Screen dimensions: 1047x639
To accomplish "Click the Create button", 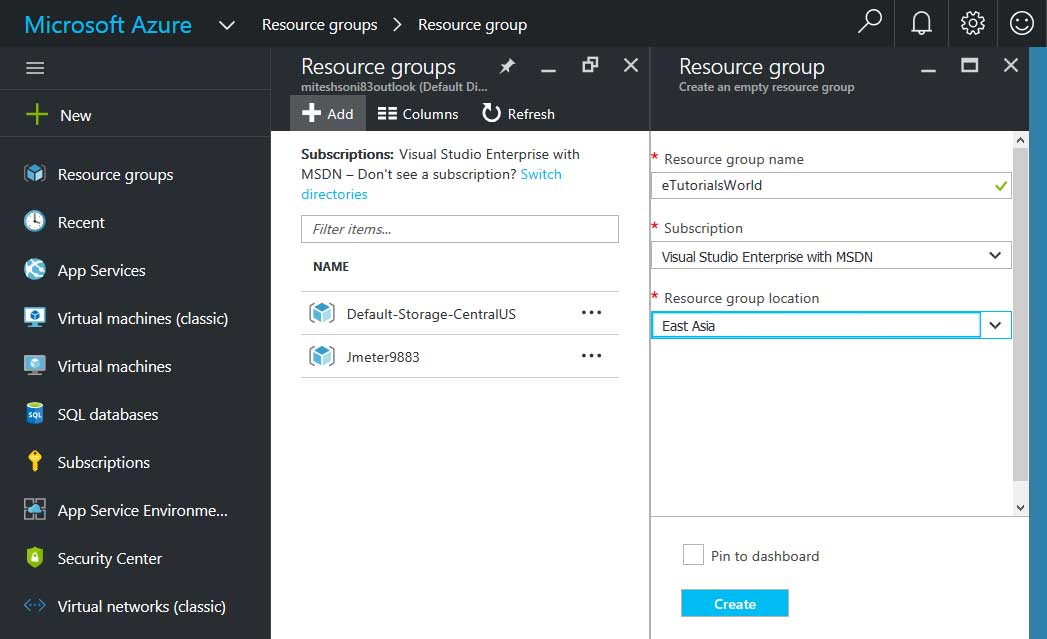I will [x=734, y=603].
